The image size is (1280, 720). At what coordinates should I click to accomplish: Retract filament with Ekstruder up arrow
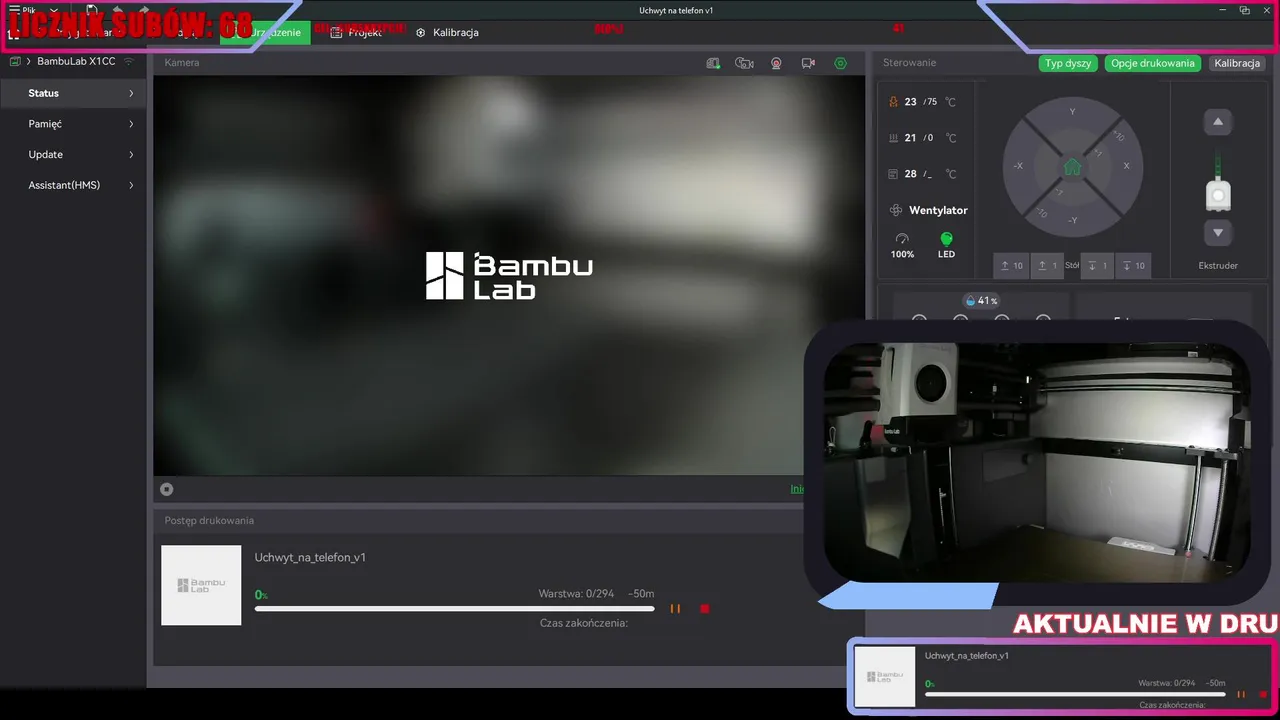click(x=1218, y=122)
